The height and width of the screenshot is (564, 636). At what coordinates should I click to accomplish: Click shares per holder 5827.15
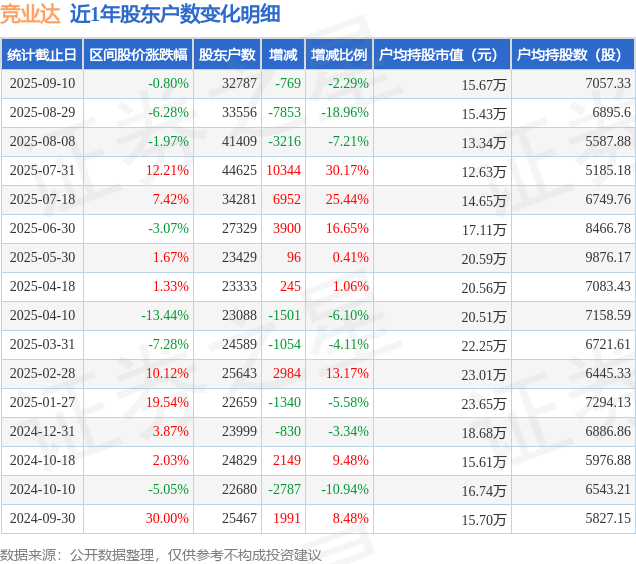[608, 519]
